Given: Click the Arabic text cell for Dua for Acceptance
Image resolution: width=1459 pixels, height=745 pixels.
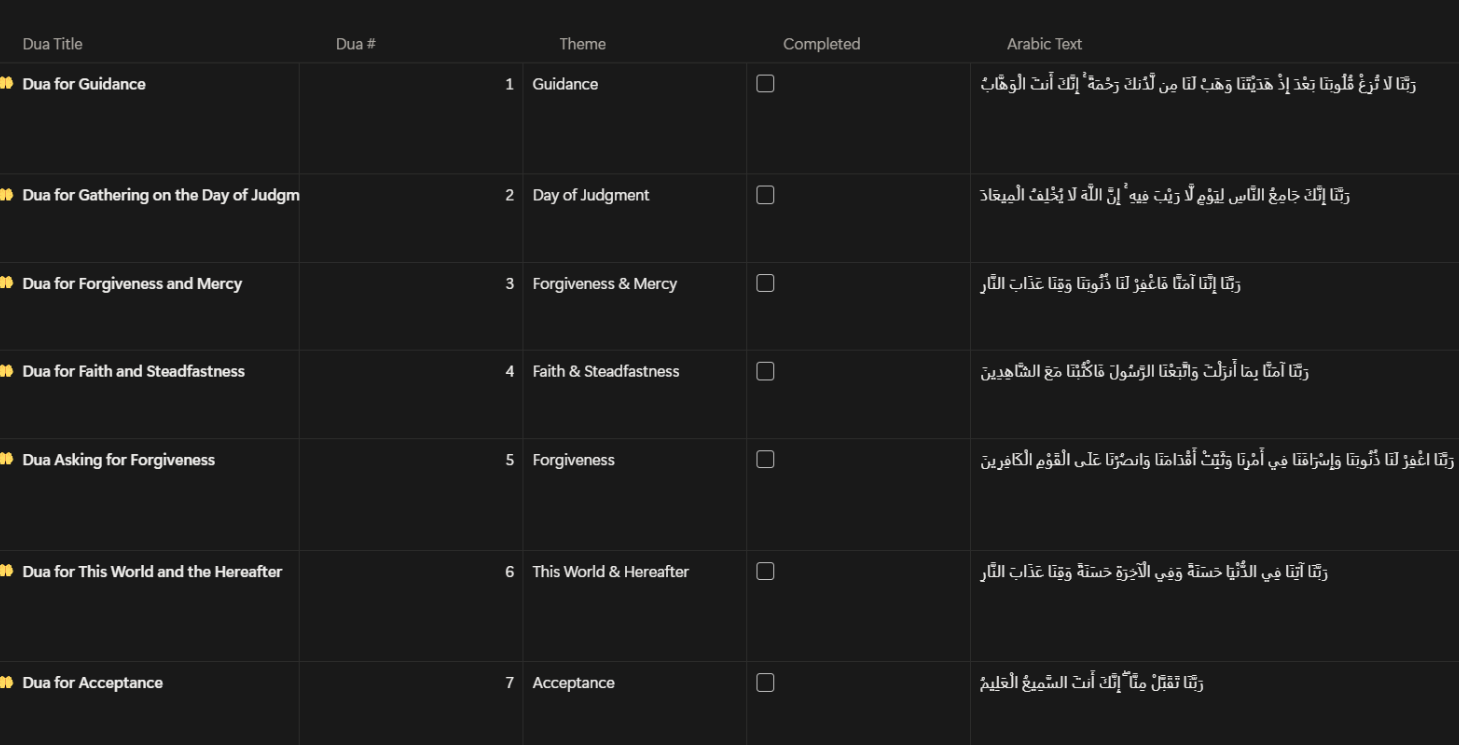Looking at the screenshot, I should pyautogui.click(x=1092, y=683).
